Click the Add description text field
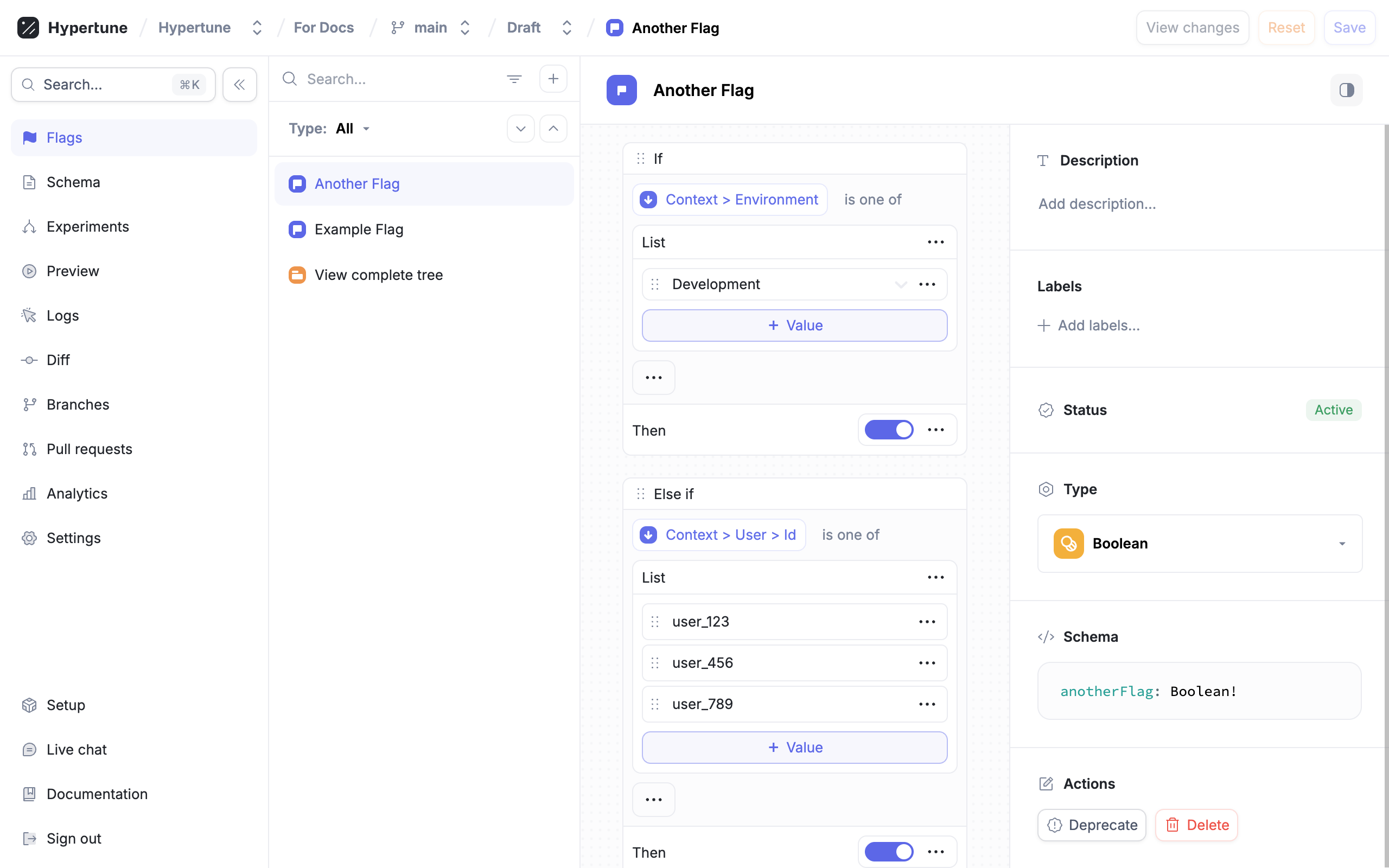Screen dimensions: 1389x868 coord(1097,204)
